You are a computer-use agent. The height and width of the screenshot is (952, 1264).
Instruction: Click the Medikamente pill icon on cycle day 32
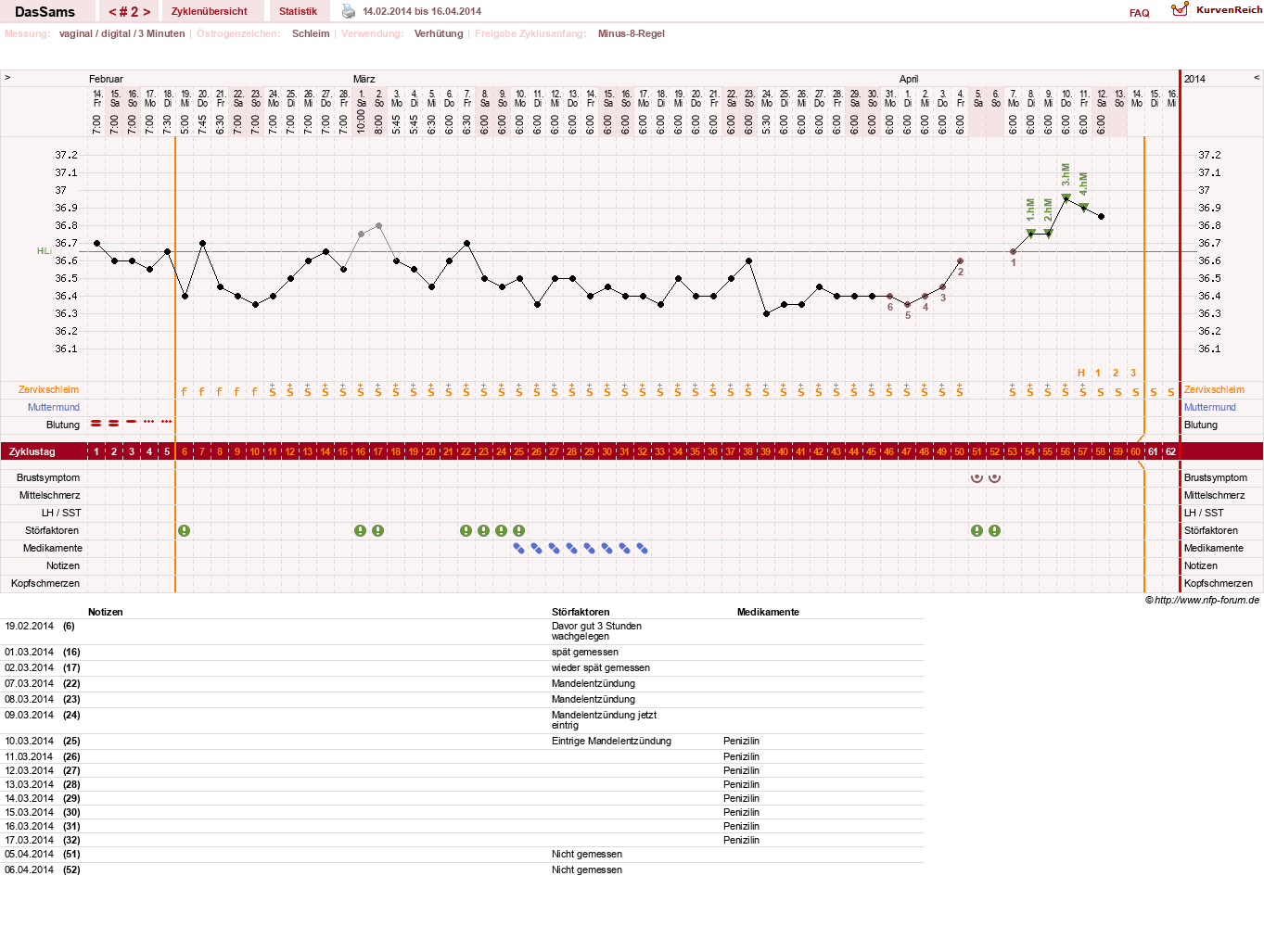coord(643,549)
